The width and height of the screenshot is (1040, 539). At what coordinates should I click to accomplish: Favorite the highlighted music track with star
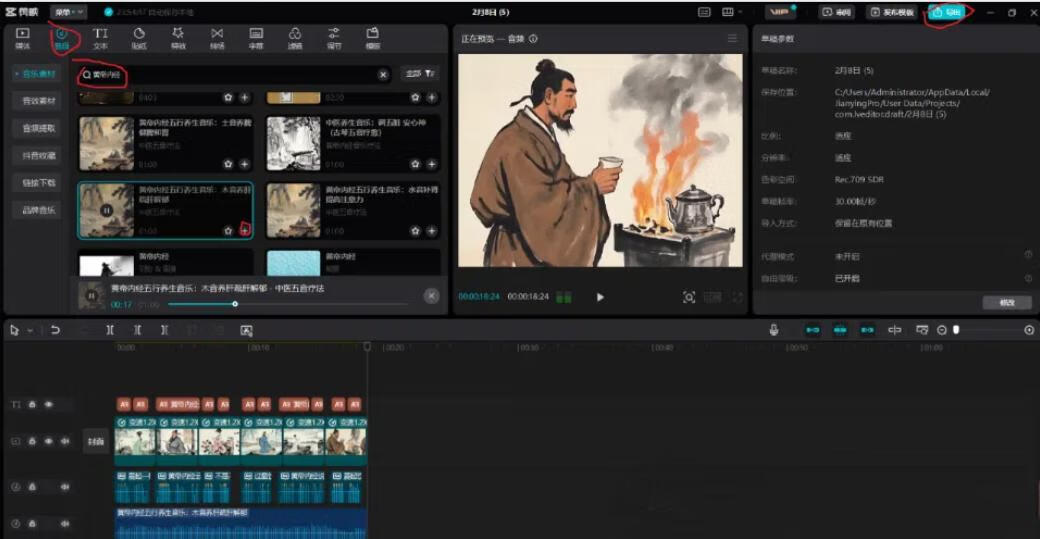[228, 230]
